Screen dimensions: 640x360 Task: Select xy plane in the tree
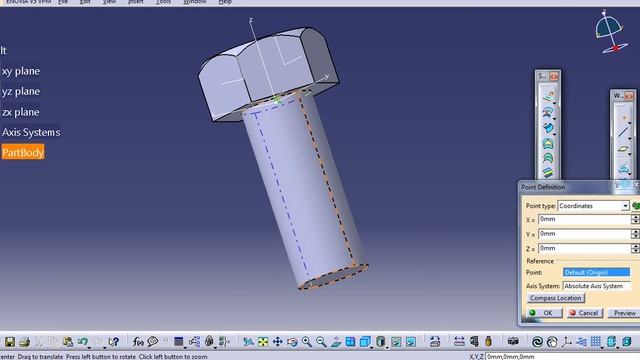[x=21, y=71]
